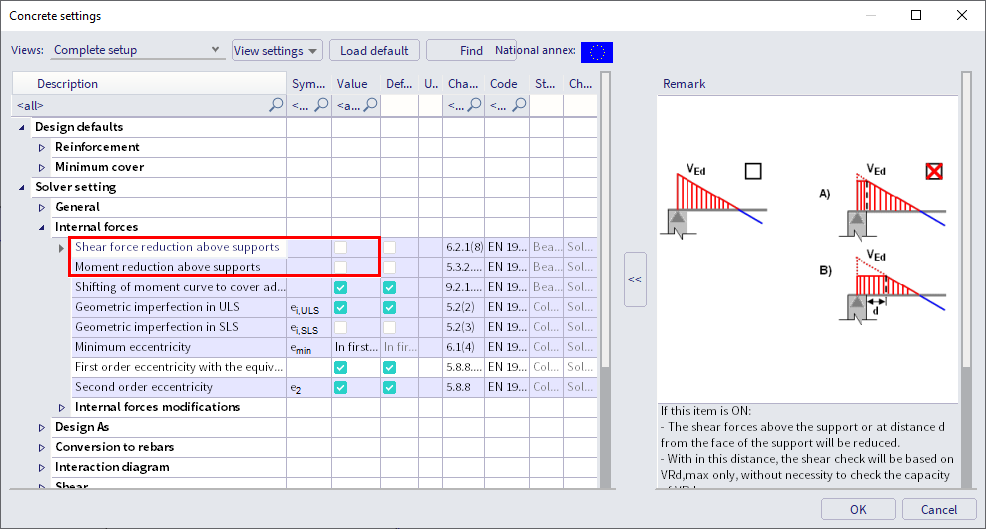Click the unchecked shear diagram checkbox image

coord(753,171)
